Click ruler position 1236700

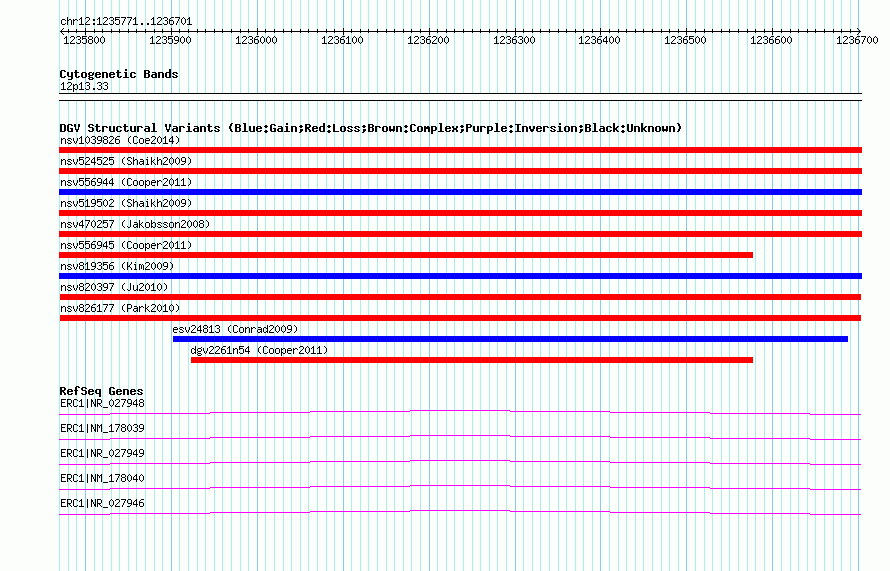857,40
